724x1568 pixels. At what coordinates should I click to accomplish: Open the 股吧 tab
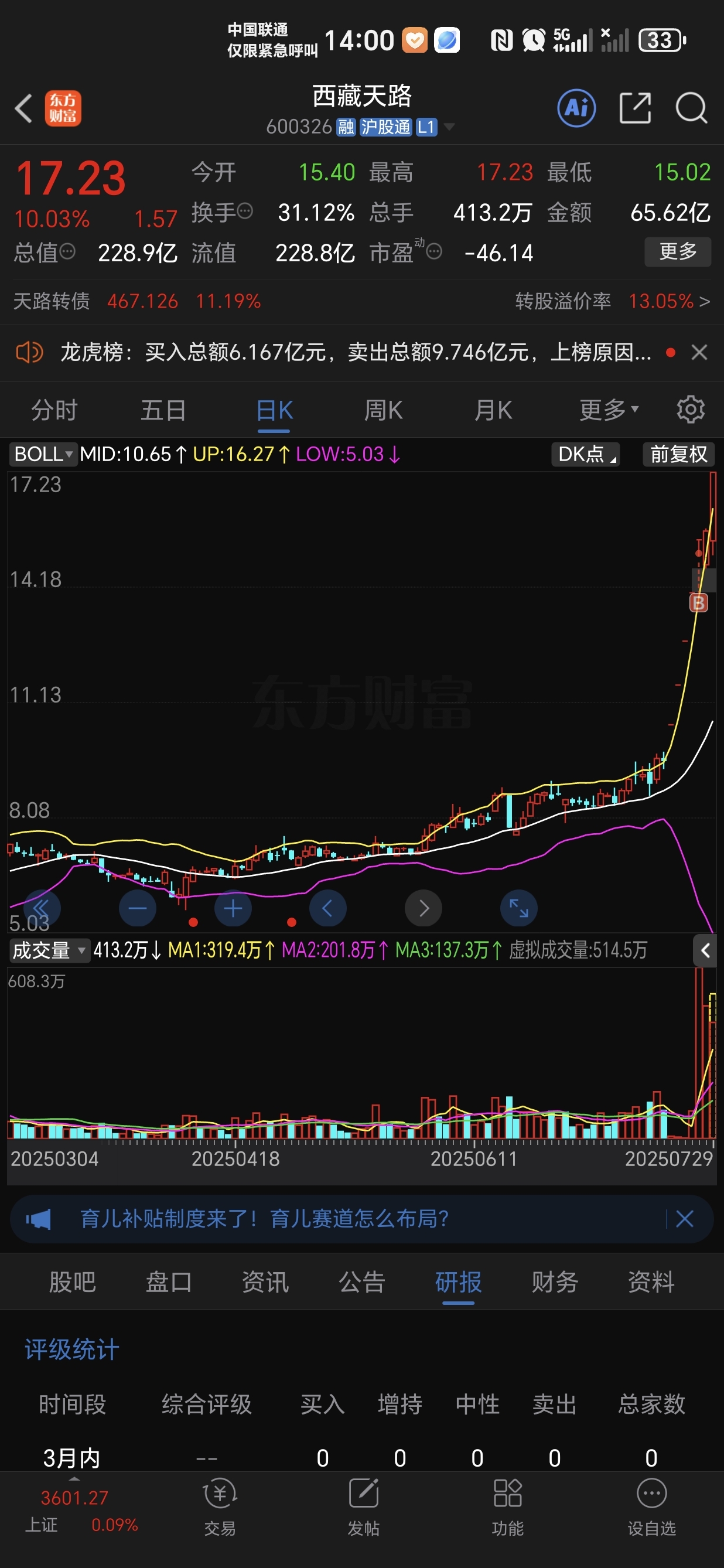73,1282
